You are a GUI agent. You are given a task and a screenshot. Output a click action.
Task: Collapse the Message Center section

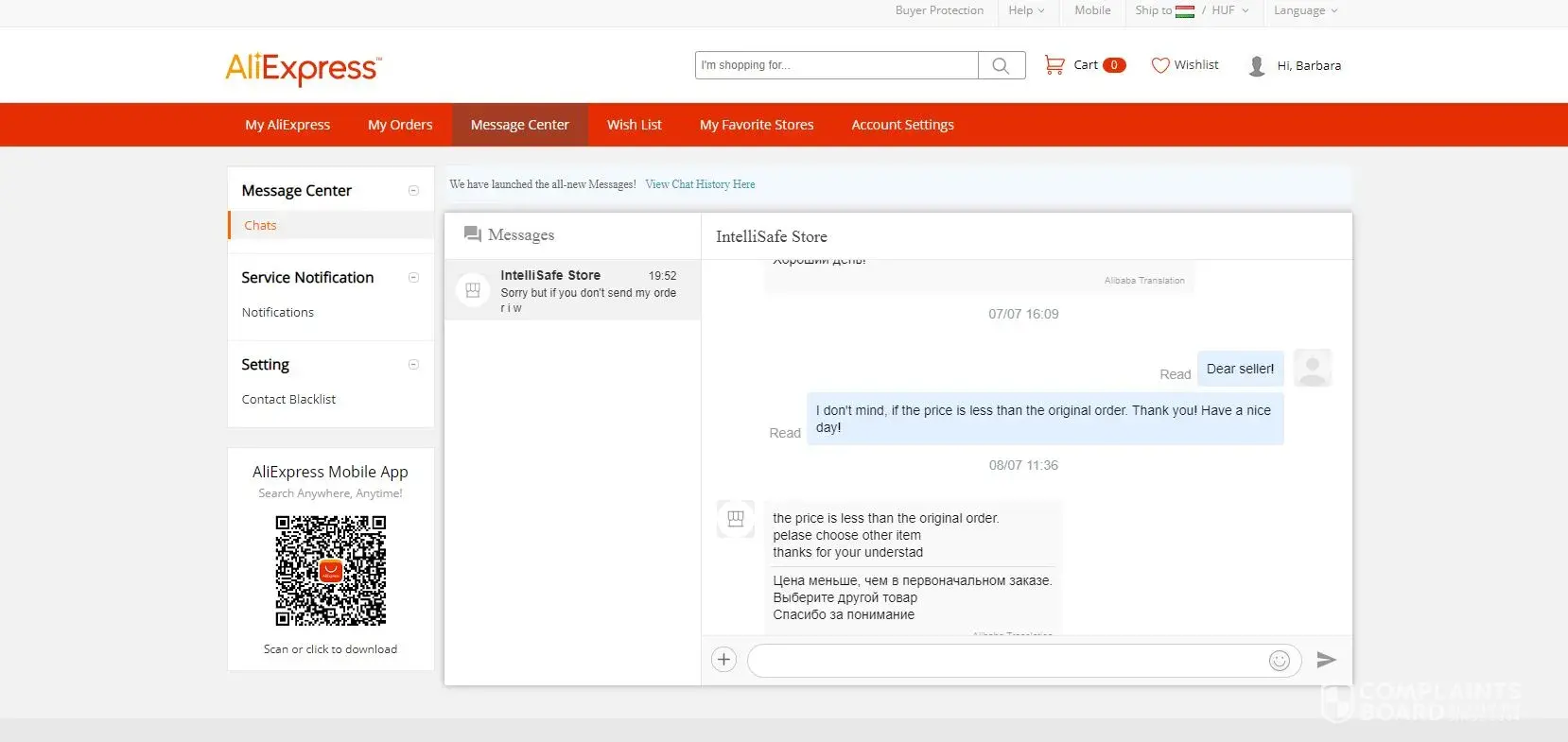(413, 191)
